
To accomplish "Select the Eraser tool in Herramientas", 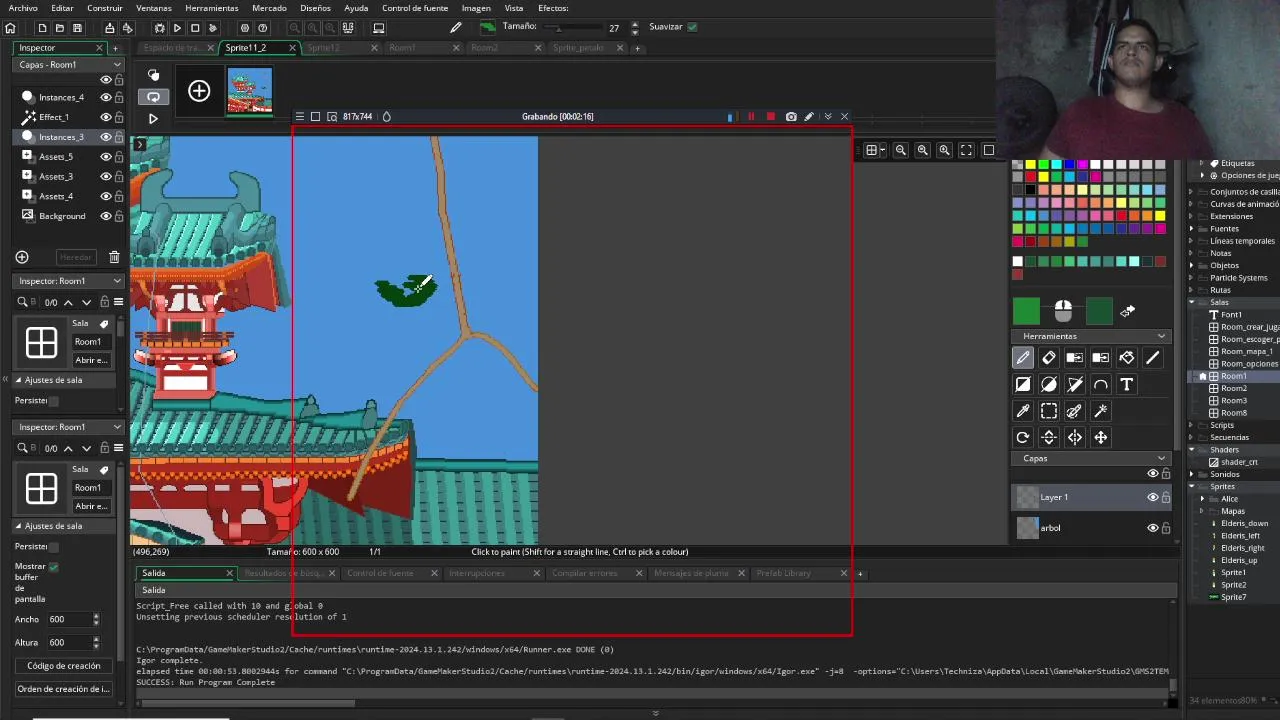I will coord(1049,358).
